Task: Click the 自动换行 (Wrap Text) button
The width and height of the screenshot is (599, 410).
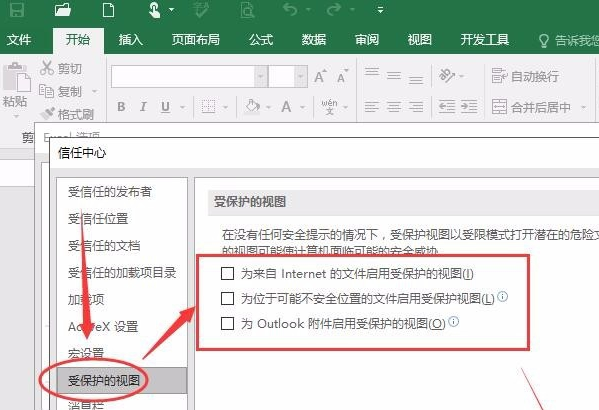Action: 525,76
